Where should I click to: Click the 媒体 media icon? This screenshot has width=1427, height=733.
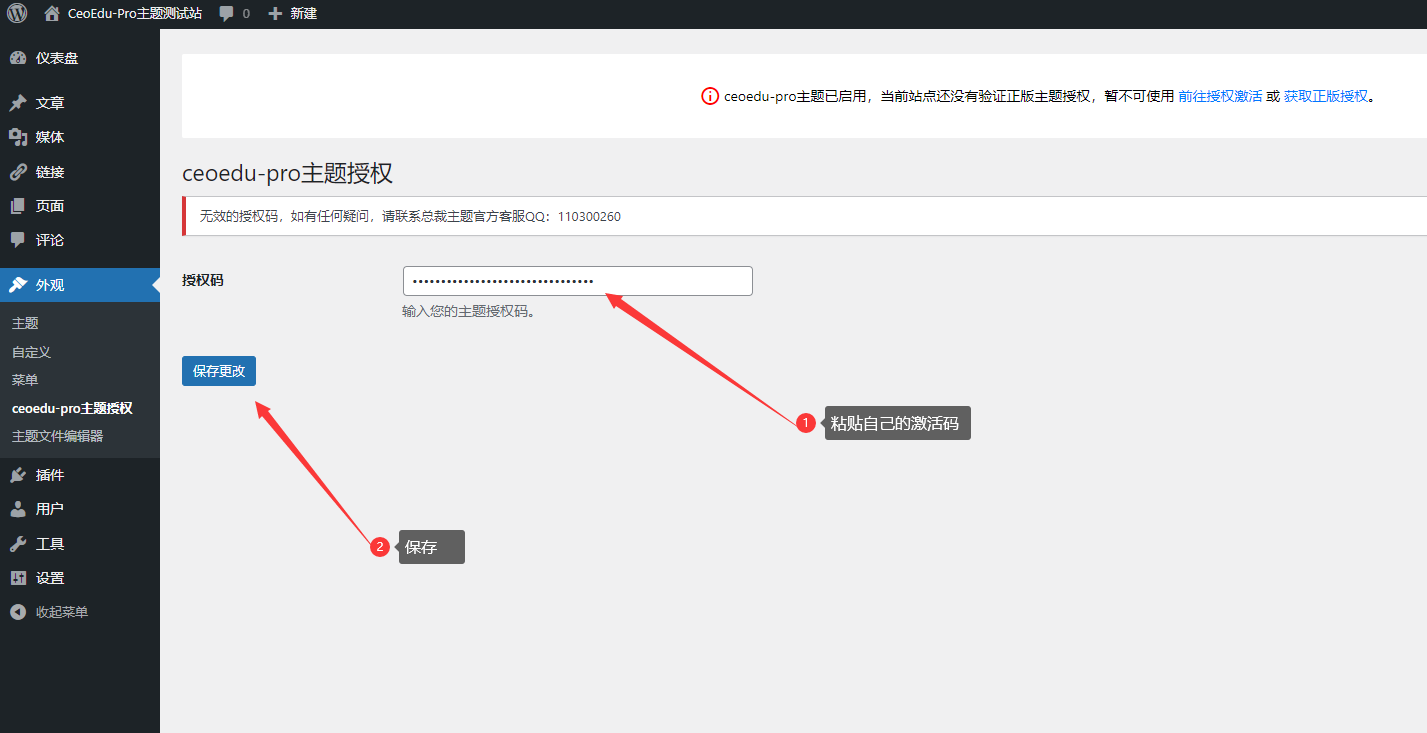tap(18, 137)
